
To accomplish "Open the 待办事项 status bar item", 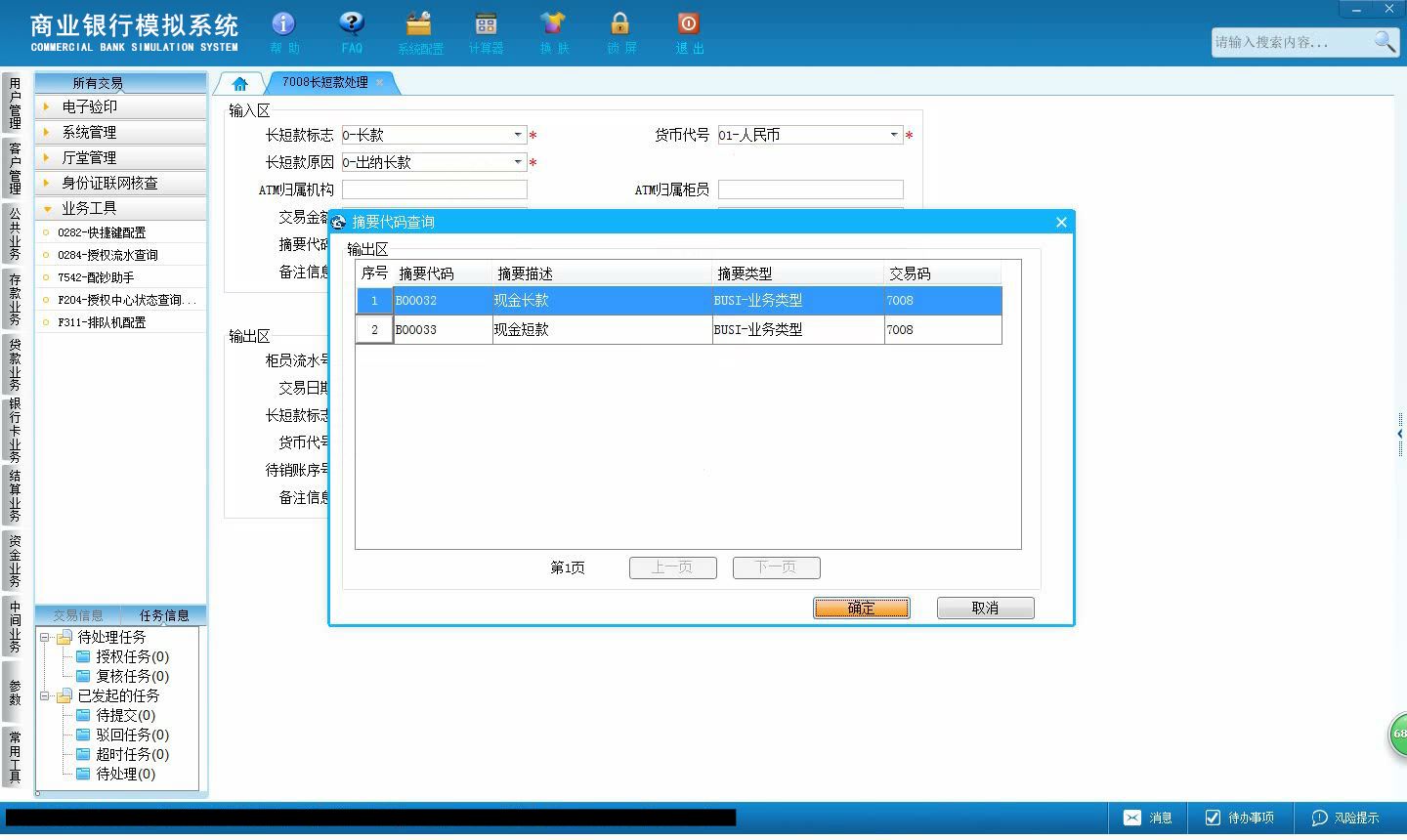I will click(1239, 818).
